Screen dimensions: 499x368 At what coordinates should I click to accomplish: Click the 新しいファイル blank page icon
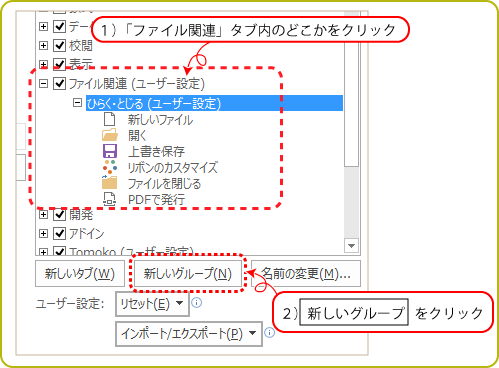pos(109,119)
